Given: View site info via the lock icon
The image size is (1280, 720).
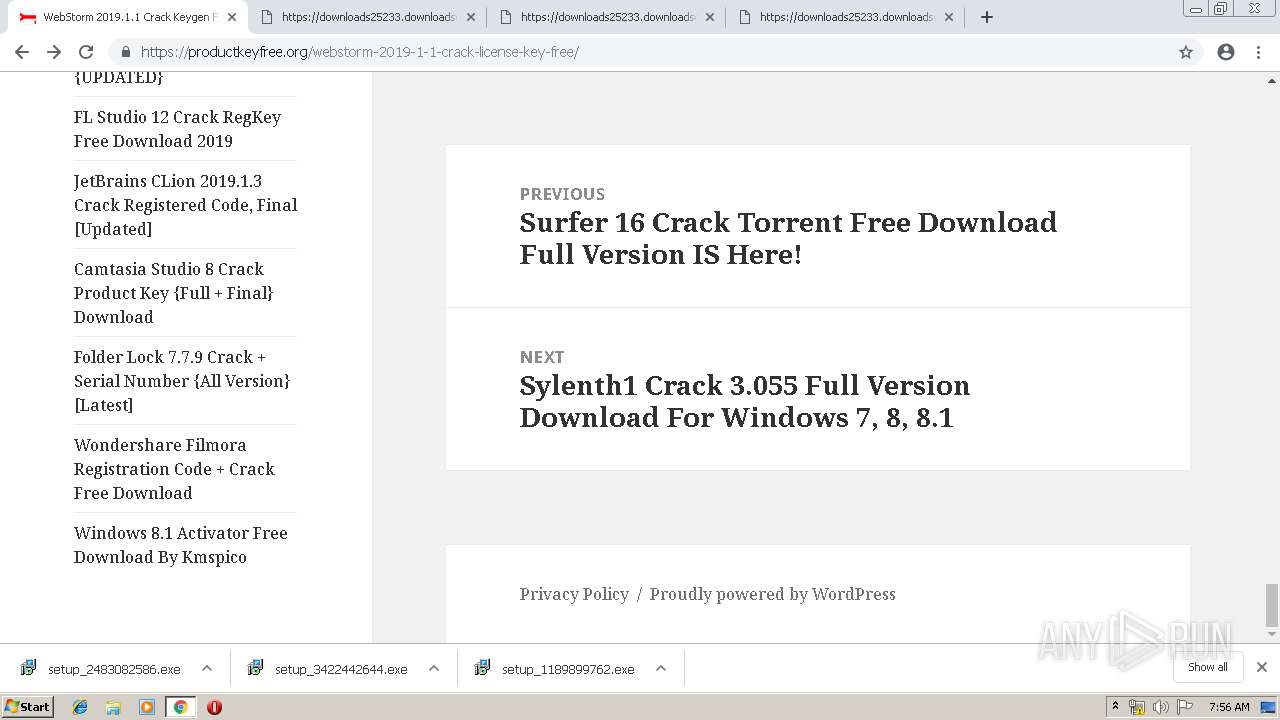Looking at the screenshot, I should coord(125,52).
